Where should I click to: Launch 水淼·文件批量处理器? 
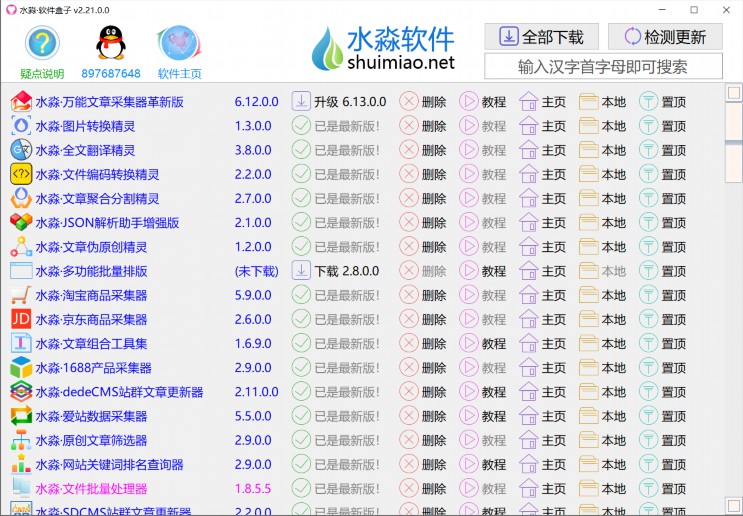(x=91, y=489)
